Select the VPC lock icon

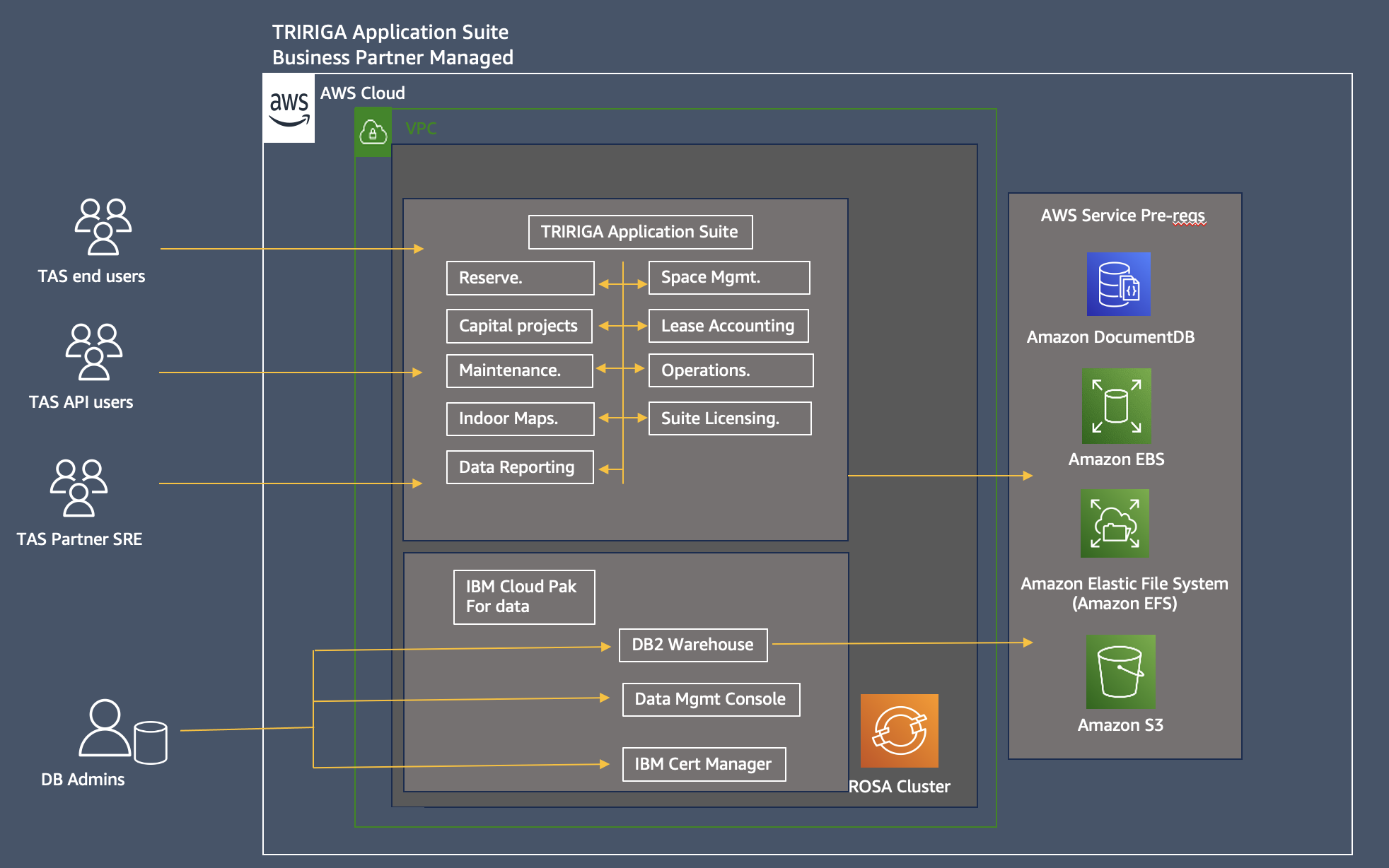point(372,131)
